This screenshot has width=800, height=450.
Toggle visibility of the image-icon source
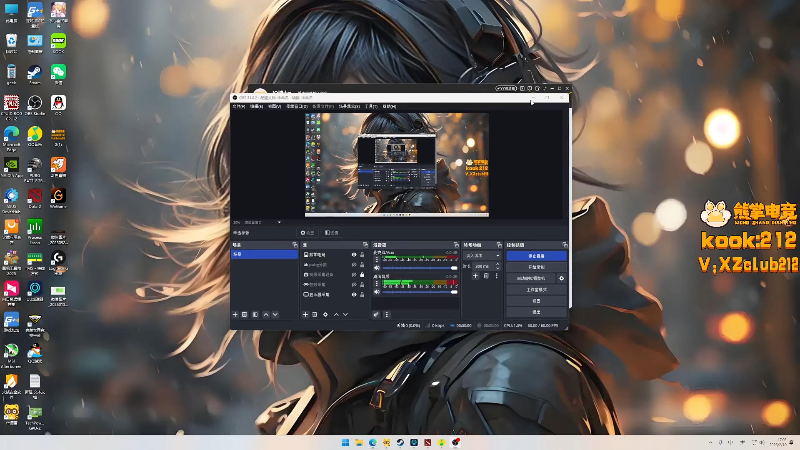[x=354, y=265]
